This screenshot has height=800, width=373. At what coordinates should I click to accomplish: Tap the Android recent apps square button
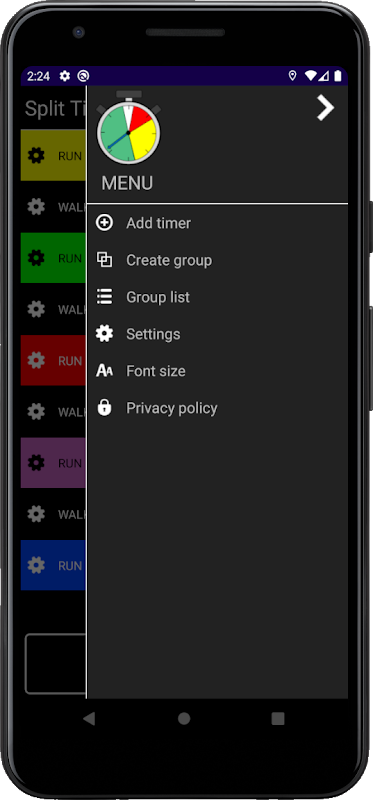(278, 718)
